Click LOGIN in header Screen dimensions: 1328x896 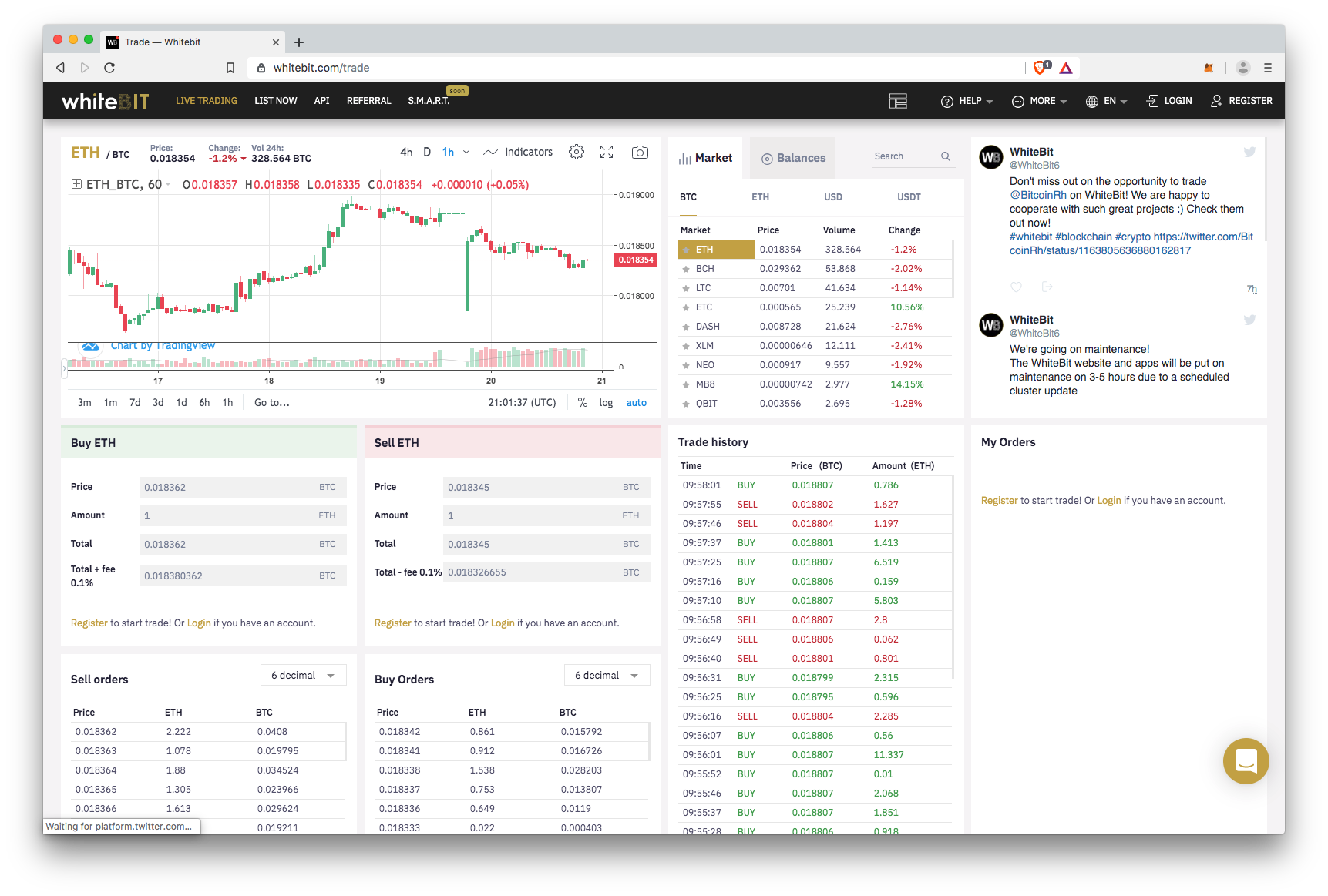1168,101
